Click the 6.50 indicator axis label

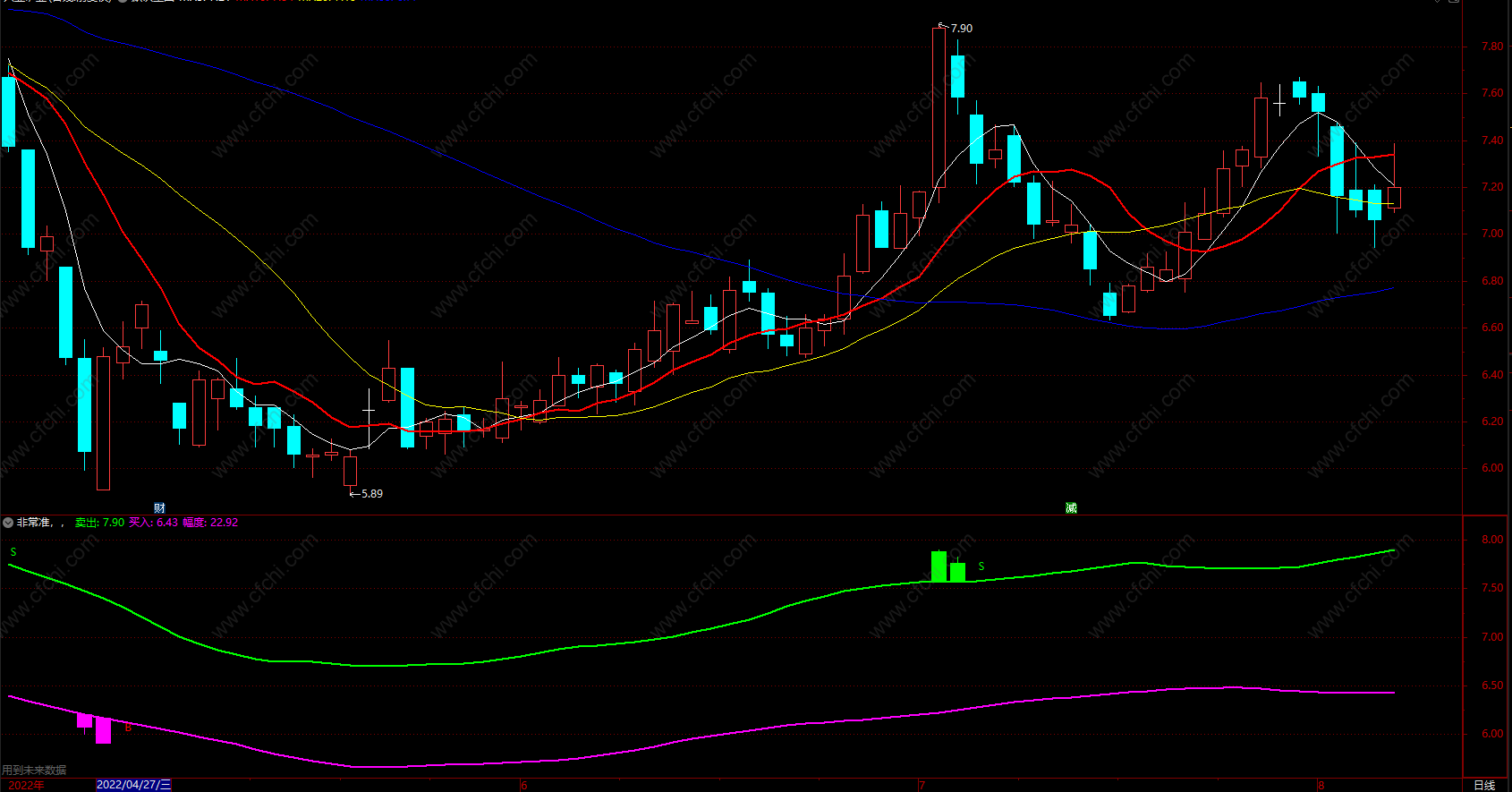tap(1492, 686)
